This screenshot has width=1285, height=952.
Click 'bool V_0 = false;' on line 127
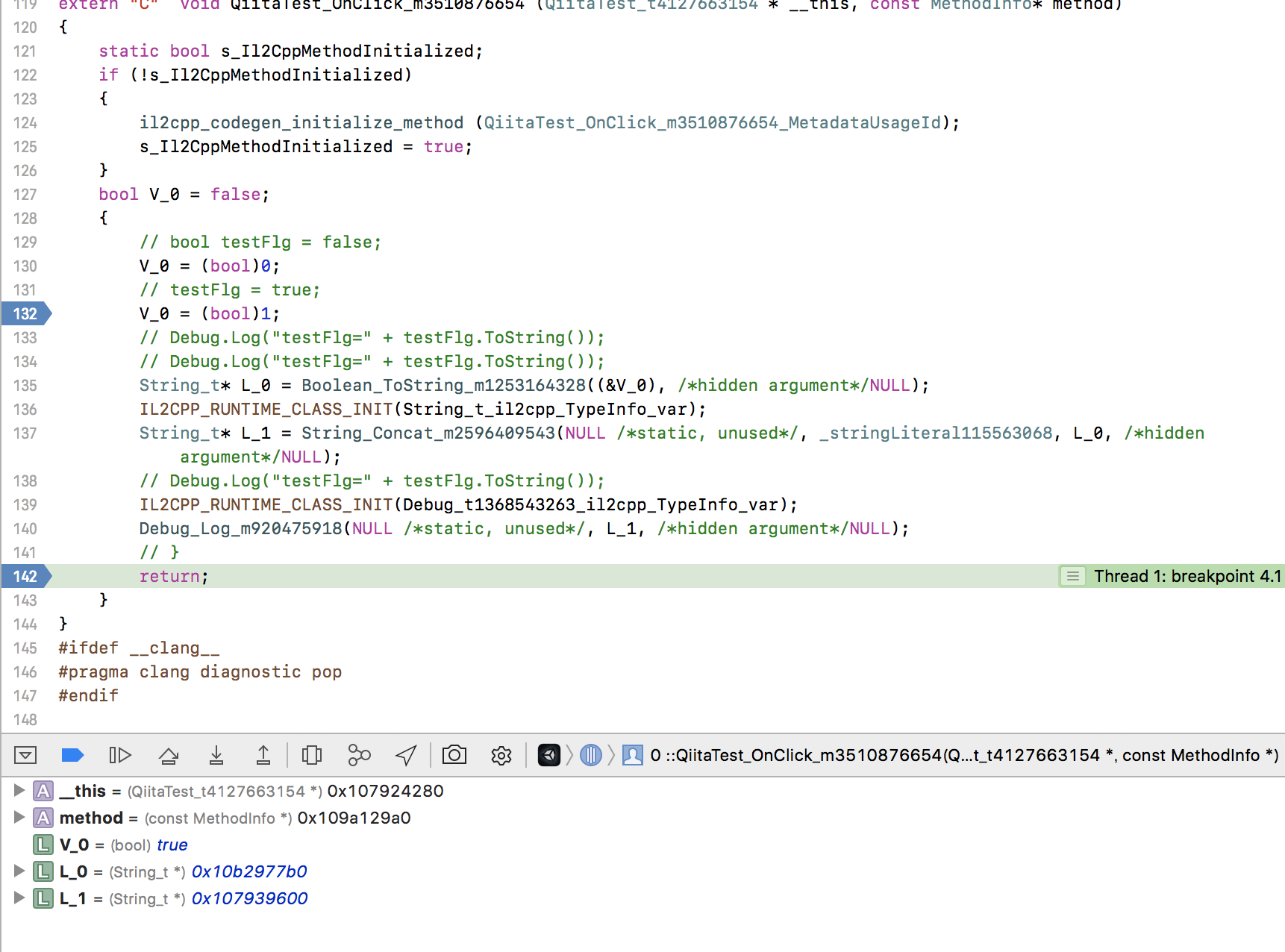click(x=184, y=194)
